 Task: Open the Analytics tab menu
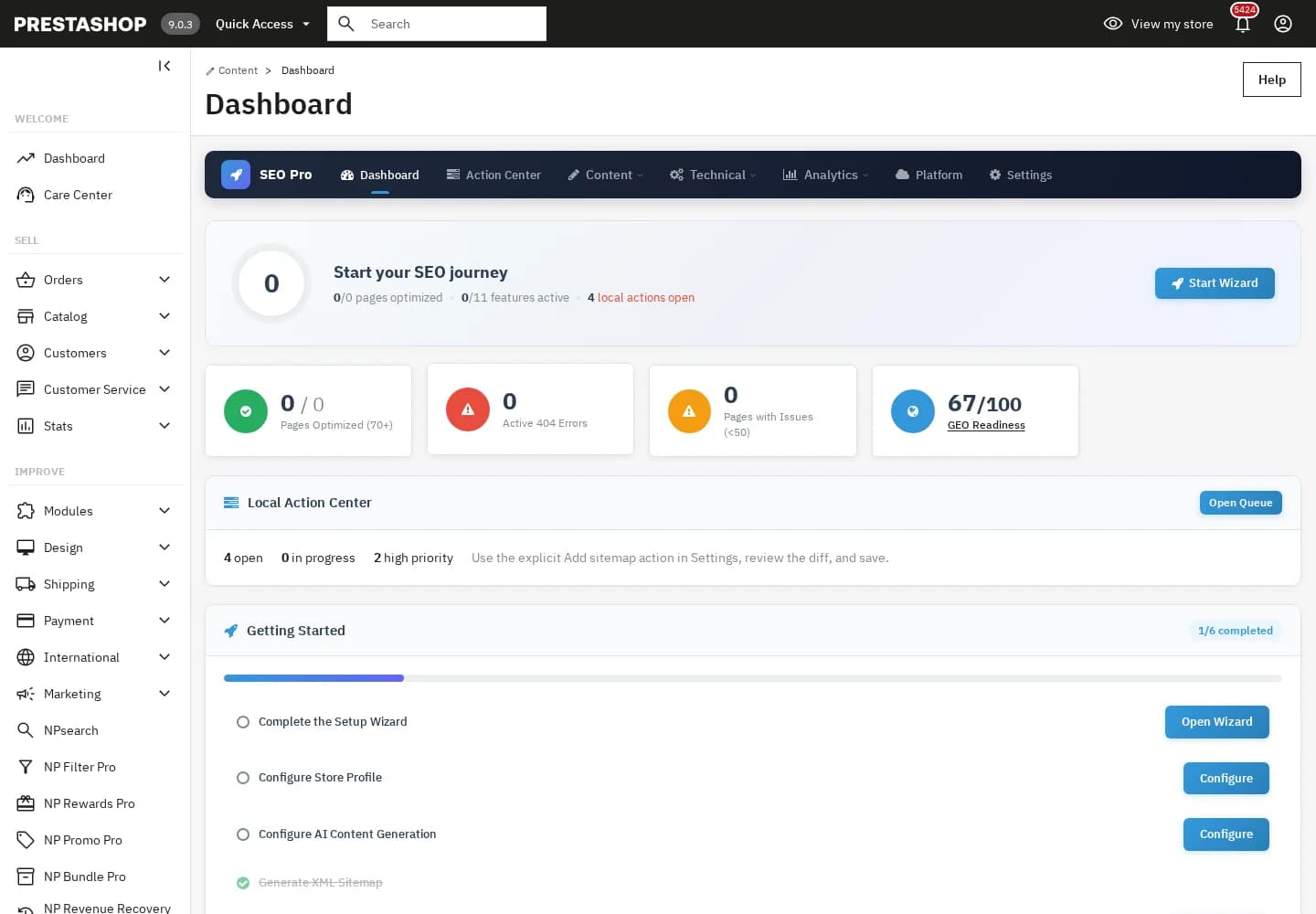pyautogui.click(x=826, y=175)
